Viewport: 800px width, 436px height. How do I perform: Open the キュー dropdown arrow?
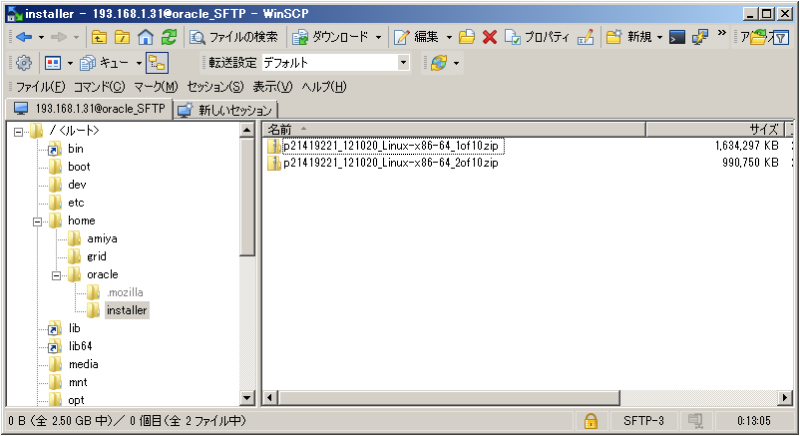pos(138,63)
